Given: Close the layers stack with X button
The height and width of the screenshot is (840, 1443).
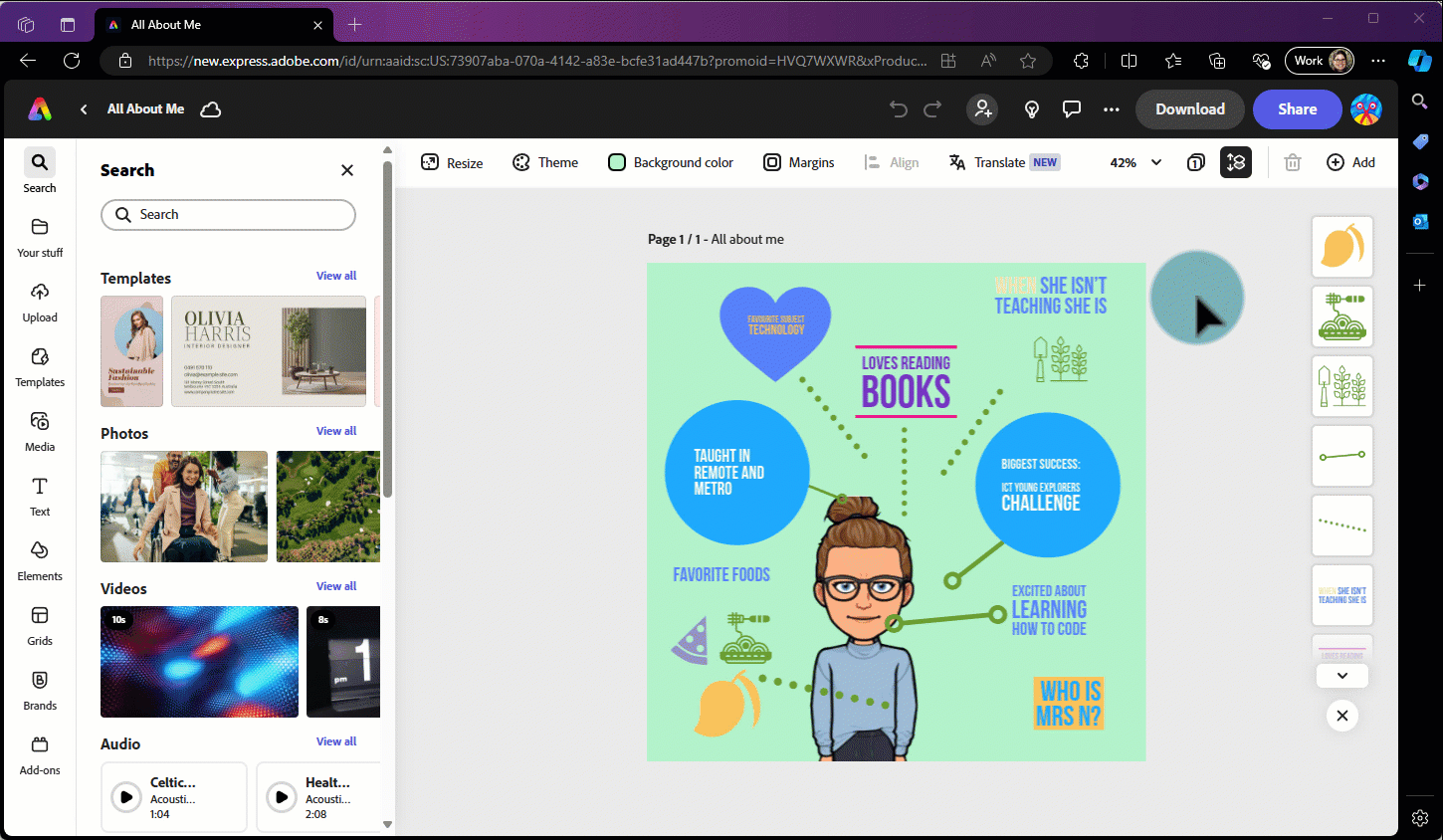Looking at the screenshot, I should pyautogui.click(x=1342, y=716).
